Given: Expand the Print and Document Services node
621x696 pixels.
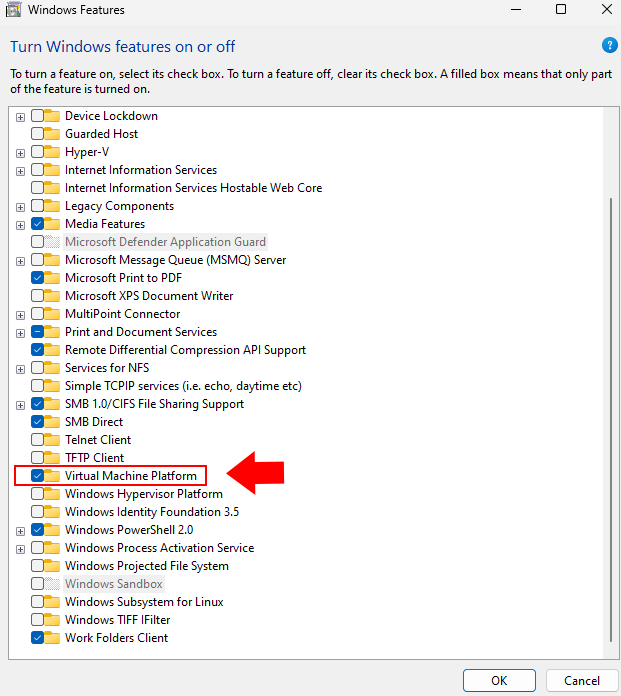Looking at the screenshot, I should [x=20, y=333].
